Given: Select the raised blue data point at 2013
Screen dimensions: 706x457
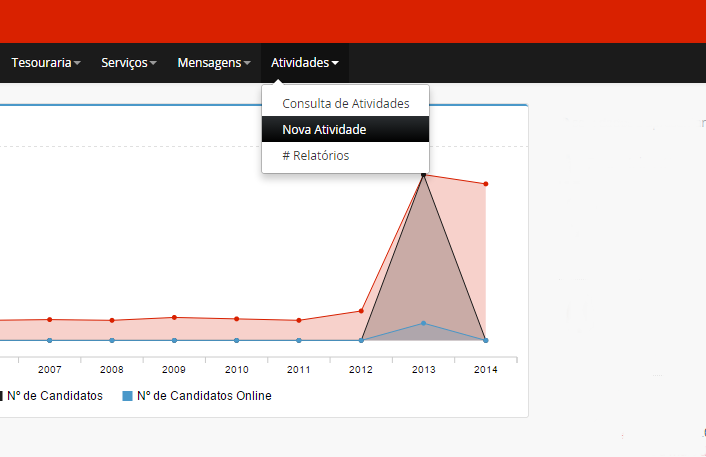Looking at the screenshot, I should click(x=423, y=323).
